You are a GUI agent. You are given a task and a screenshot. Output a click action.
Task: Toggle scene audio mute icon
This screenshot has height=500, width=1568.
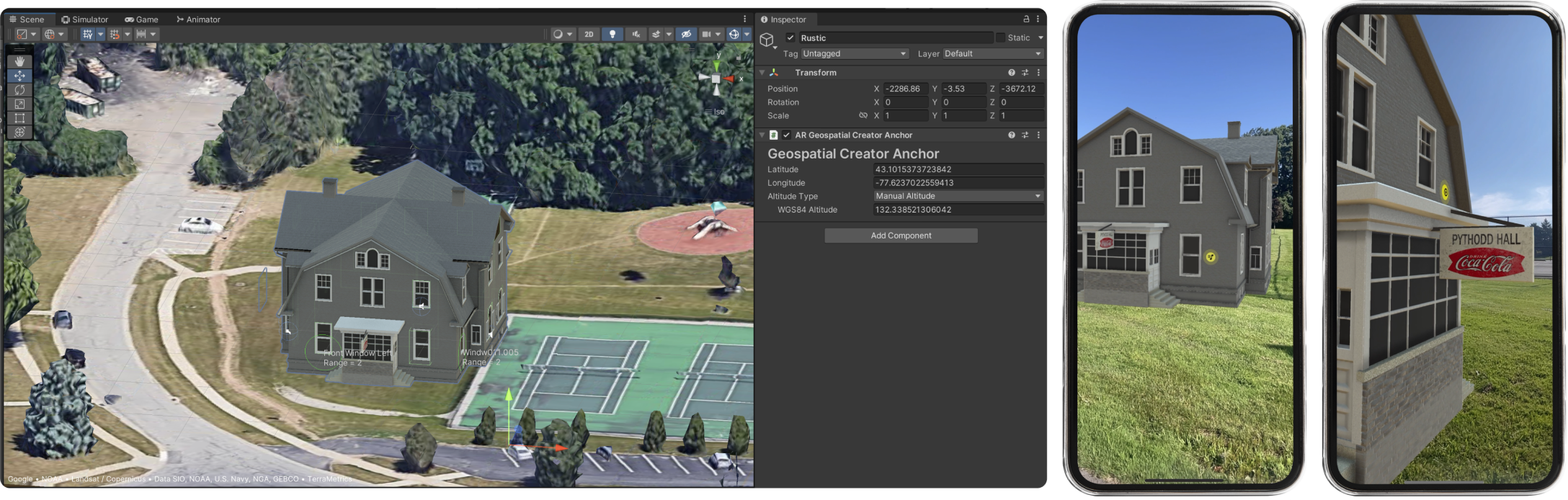pyautogui.click(x=636, y=34)
